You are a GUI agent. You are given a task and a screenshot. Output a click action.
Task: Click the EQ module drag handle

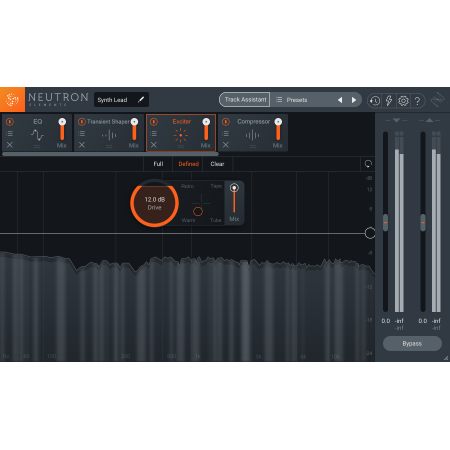[x=37, y=146]
